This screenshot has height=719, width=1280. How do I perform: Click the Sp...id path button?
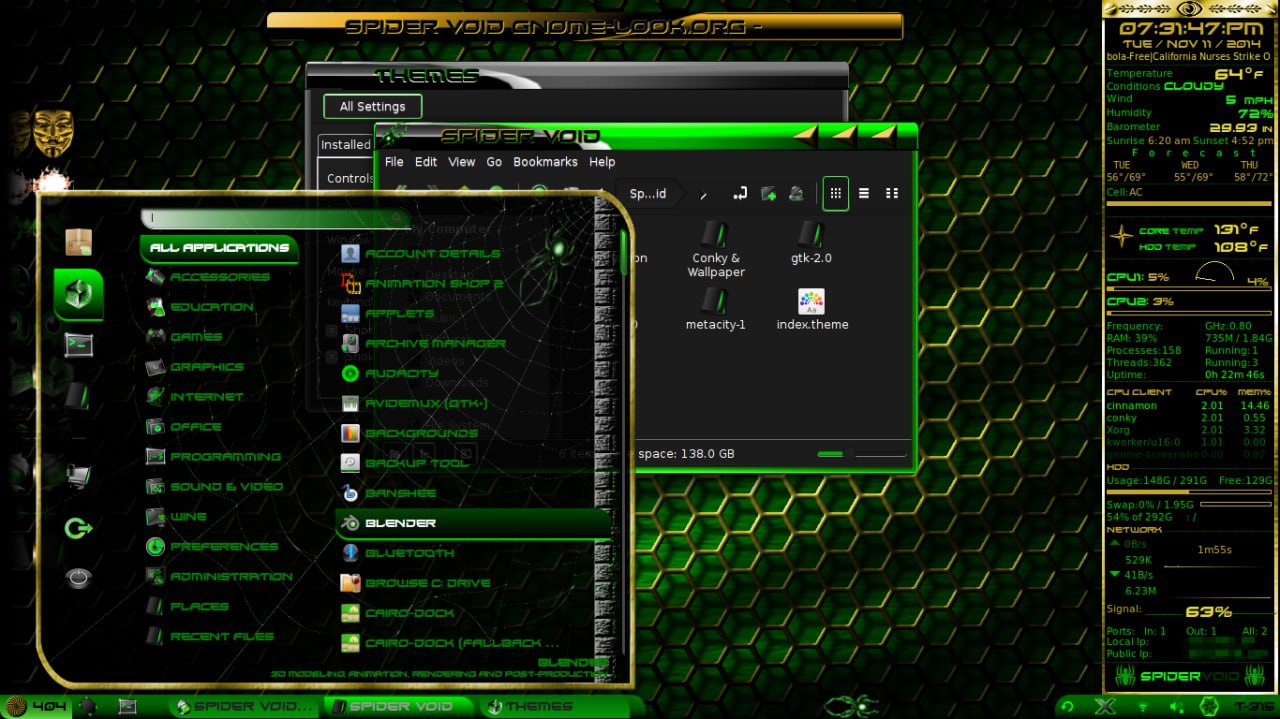pos(648,194)
